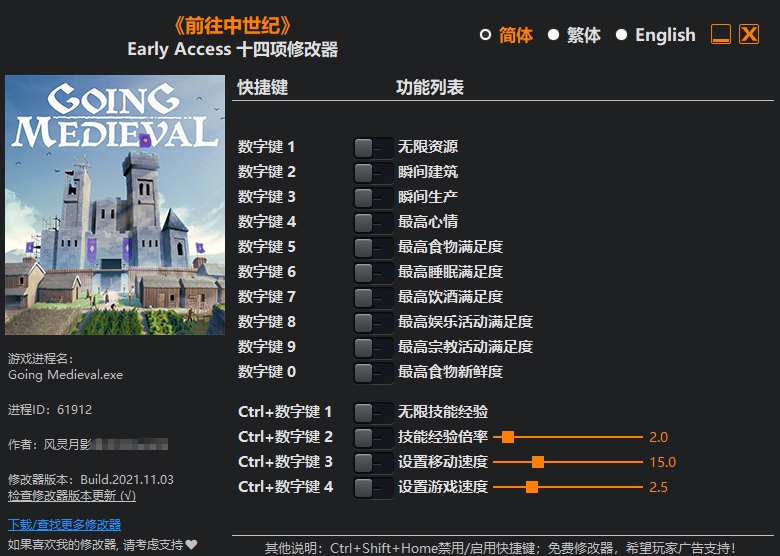Screen dimensions: 780x556
Task: Click 设置移动速度 value 15.0
Action: [663, 462]
